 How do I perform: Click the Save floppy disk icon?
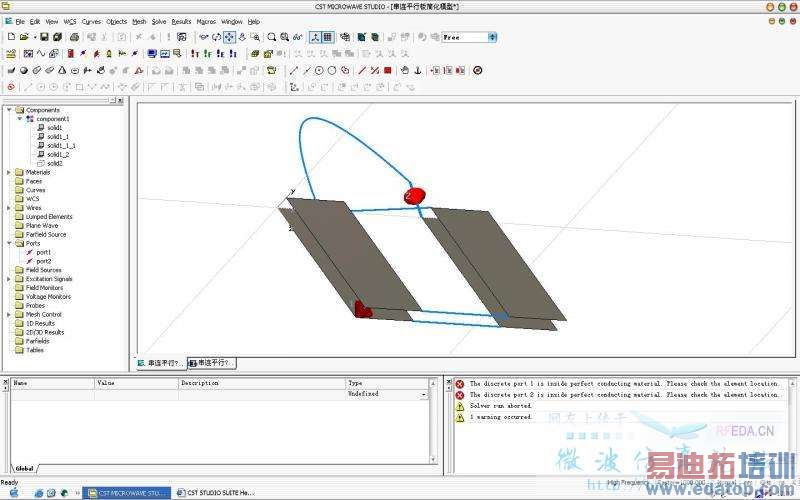(x=44, y=37)
